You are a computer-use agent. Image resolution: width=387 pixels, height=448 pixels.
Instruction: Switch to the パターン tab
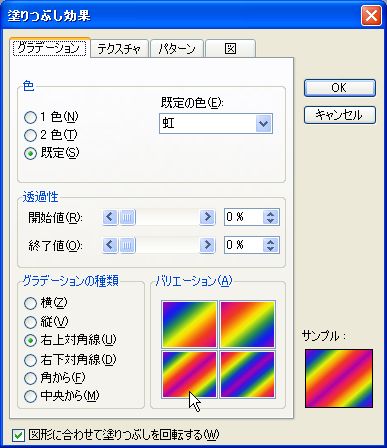177,49
